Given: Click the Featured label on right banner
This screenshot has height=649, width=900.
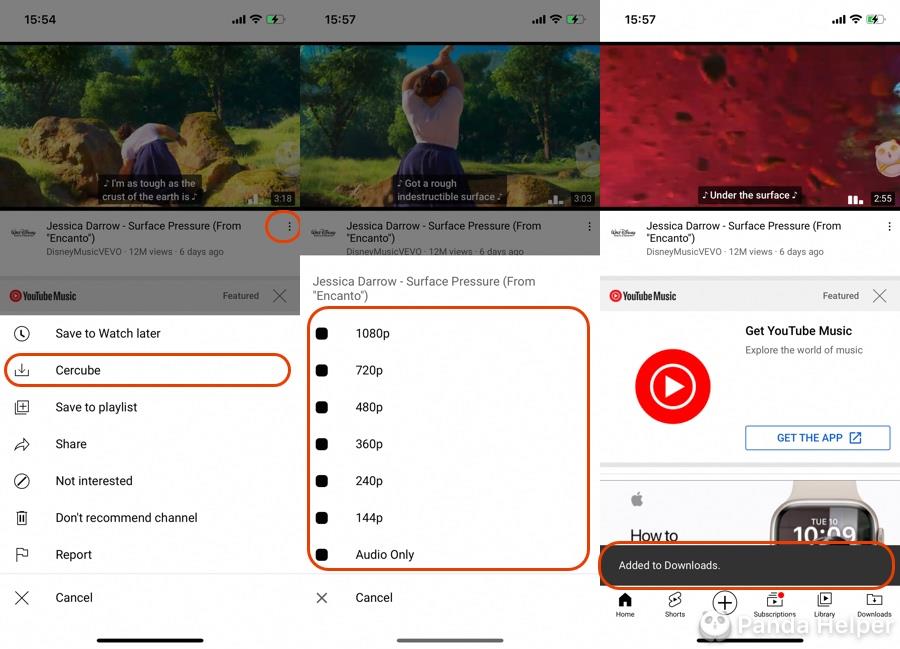Looking at the screenshot, I should [x=840, y=296].
